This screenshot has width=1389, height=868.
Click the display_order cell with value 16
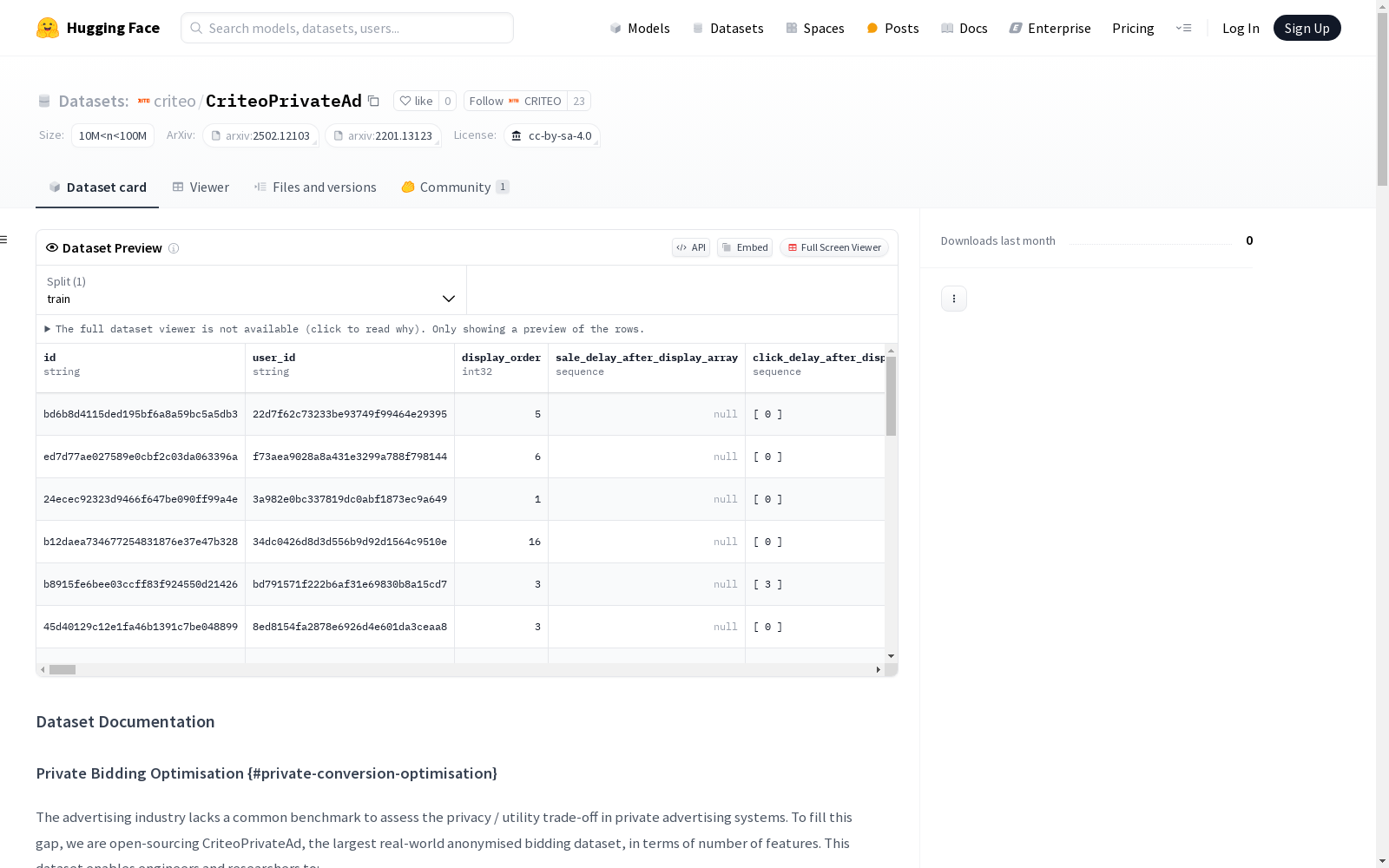point(501,542)
